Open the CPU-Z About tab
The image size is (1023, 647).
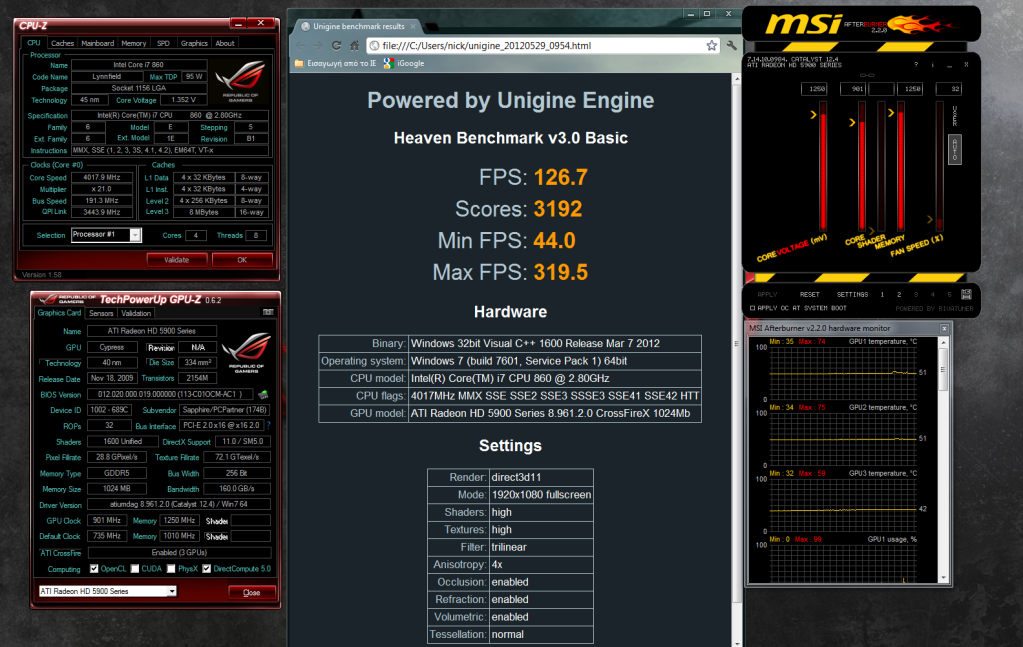225,43
